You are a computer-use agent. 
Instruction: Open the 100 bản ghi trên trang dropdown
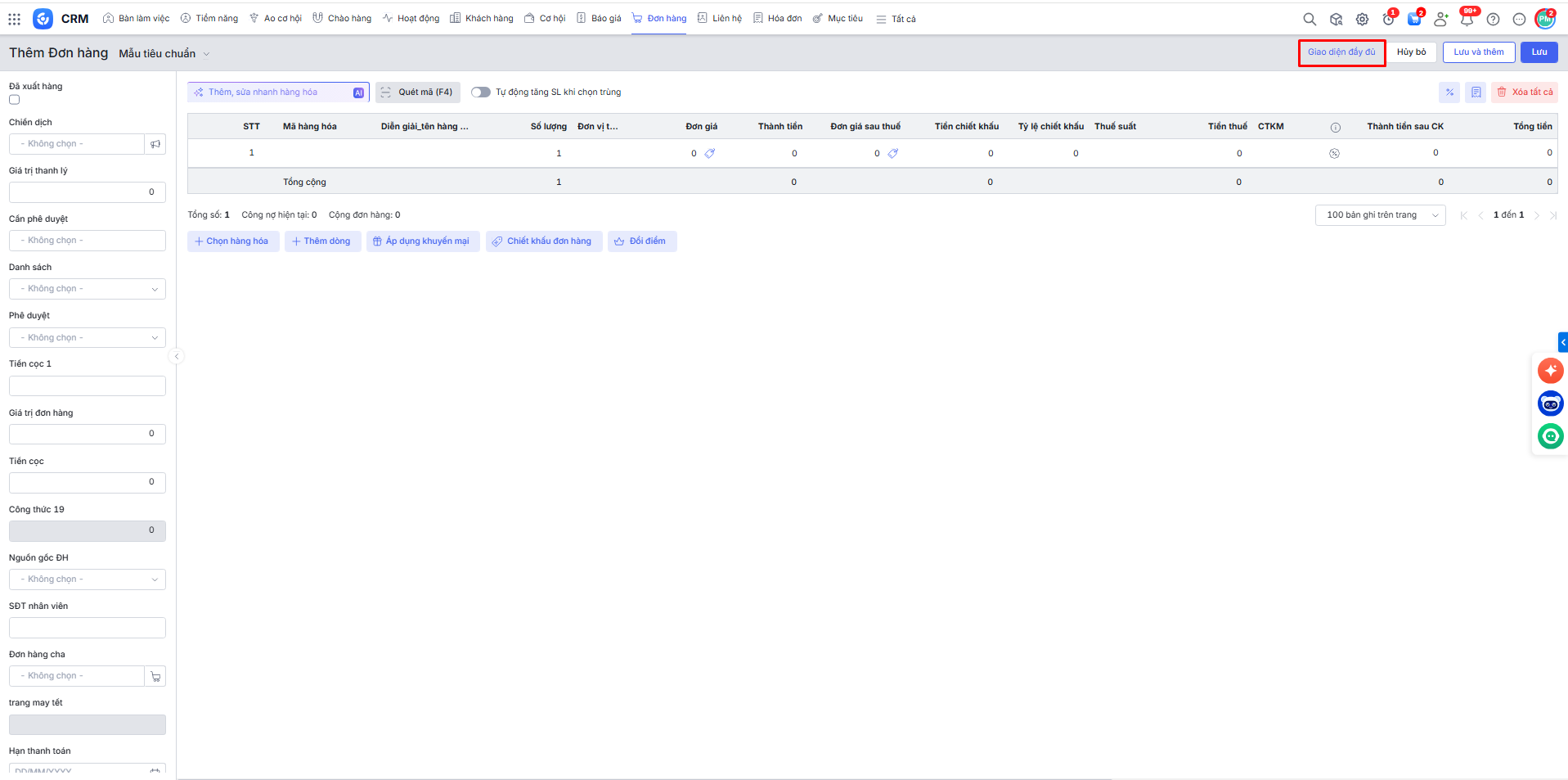pyautogui.click(x=1380, y=215)
